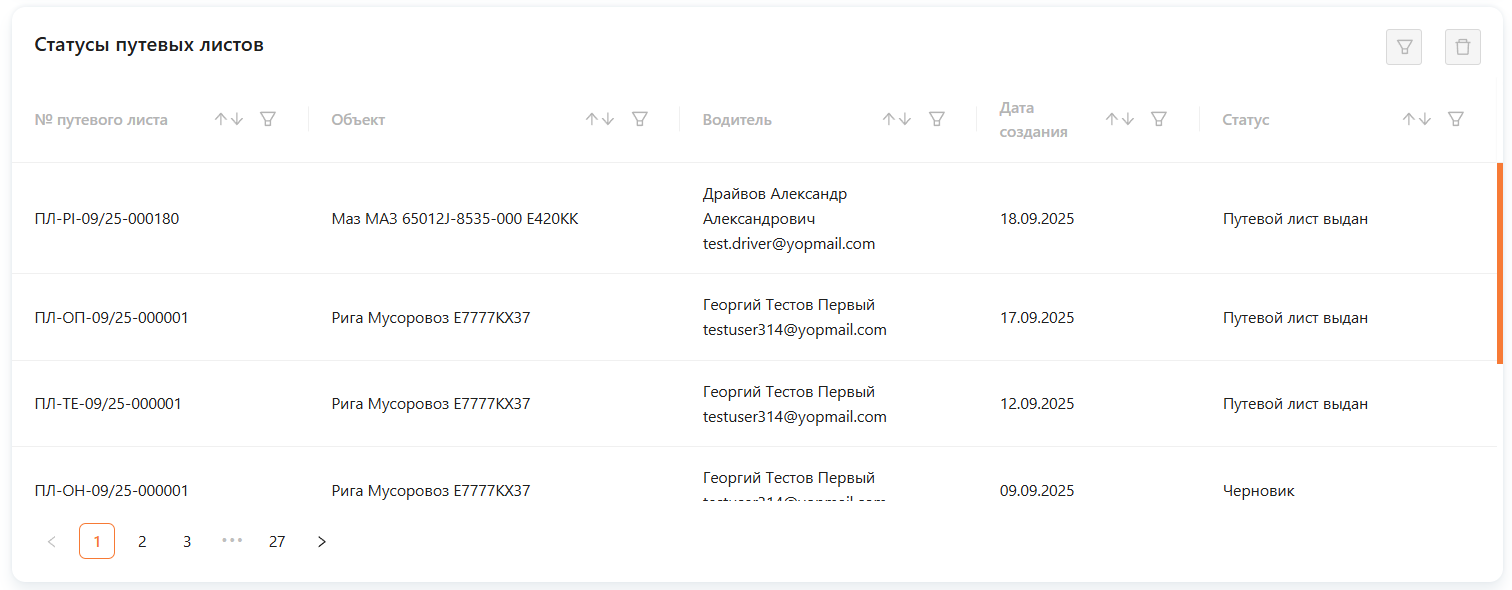Click the pagination ellipsis to skip pages
1512x590 pixels.
[x=232, y=541]
